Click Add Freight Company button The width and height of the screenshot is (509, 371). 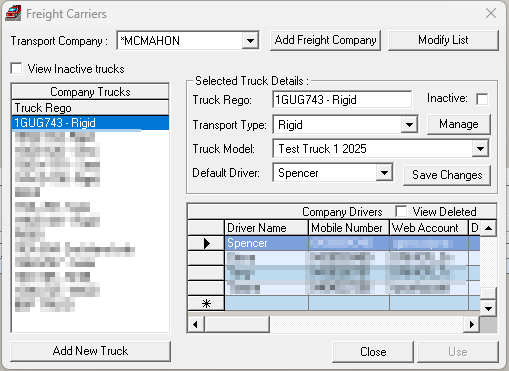(x=325, y=40)
